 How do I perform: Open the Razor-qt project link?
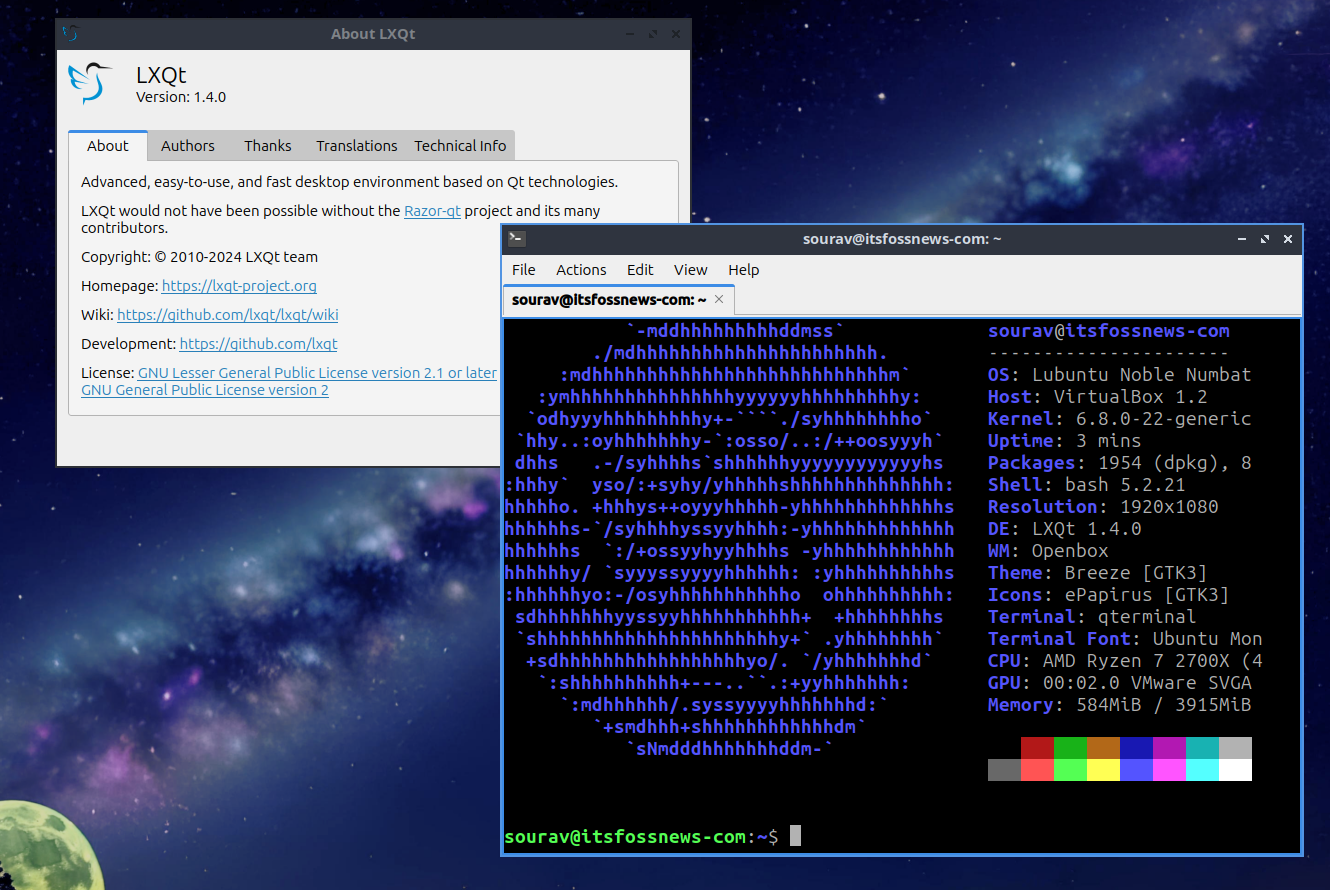(432, 211)
